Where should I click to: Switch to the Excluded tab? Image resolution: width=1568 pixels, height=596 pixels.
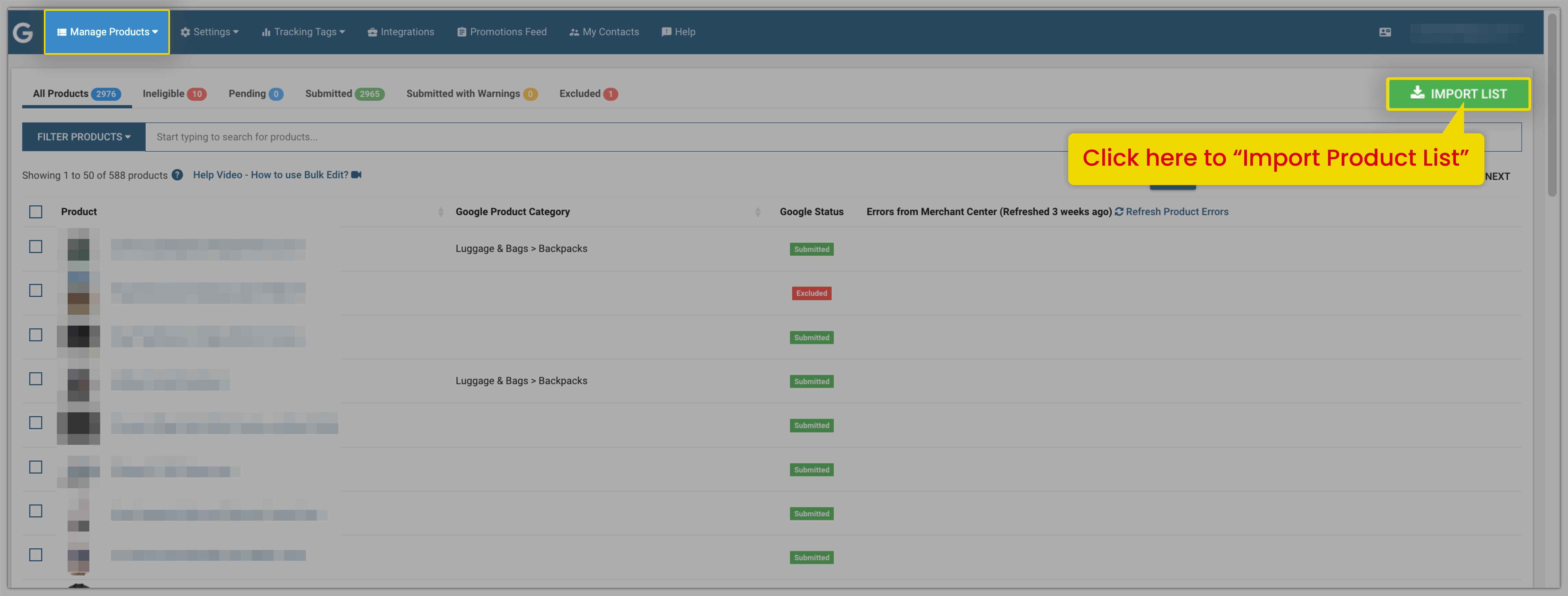(589, 94)
